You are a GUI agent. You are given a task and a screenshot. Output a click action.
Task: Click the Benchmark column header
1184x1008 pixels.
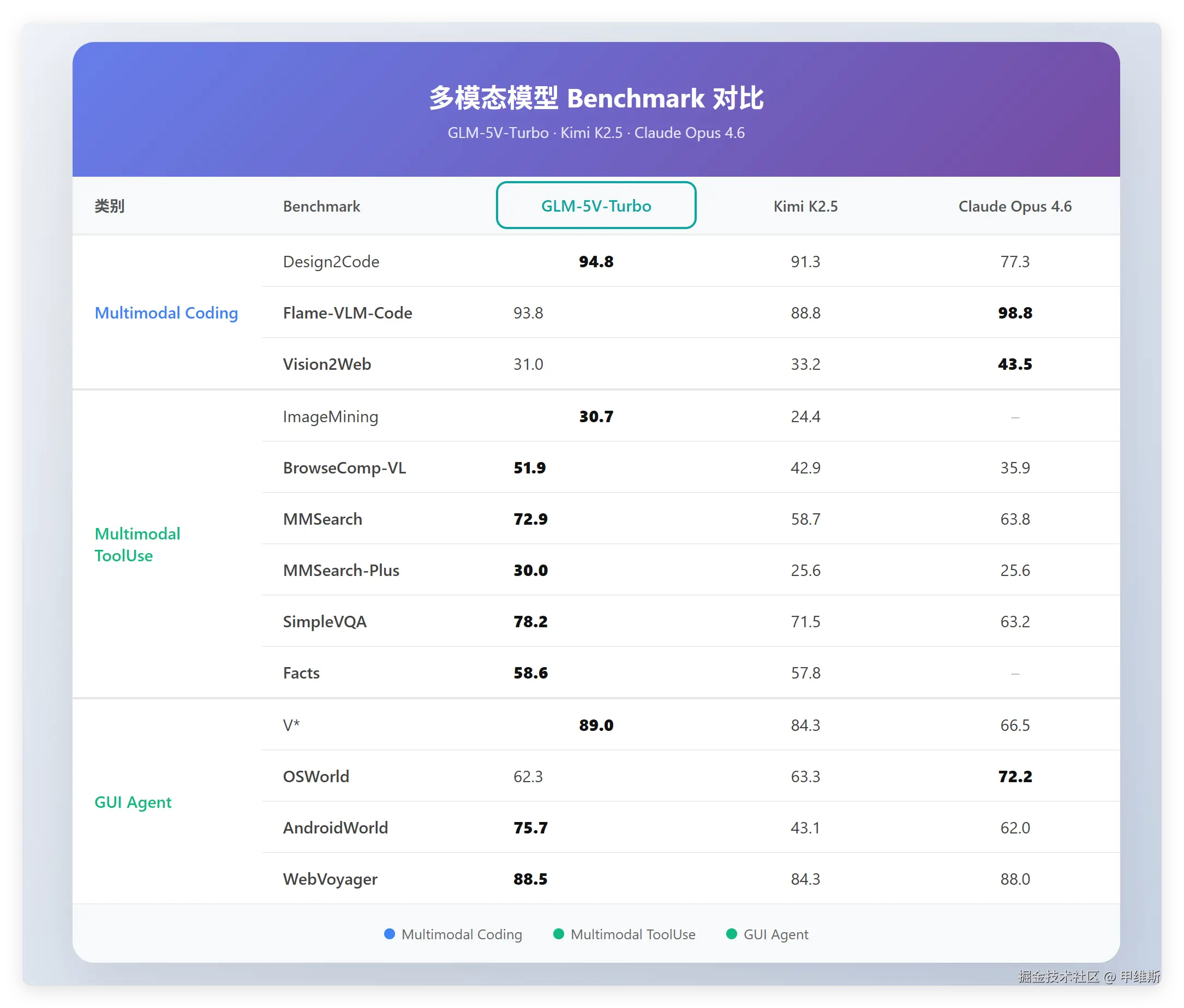coord(321,206)
